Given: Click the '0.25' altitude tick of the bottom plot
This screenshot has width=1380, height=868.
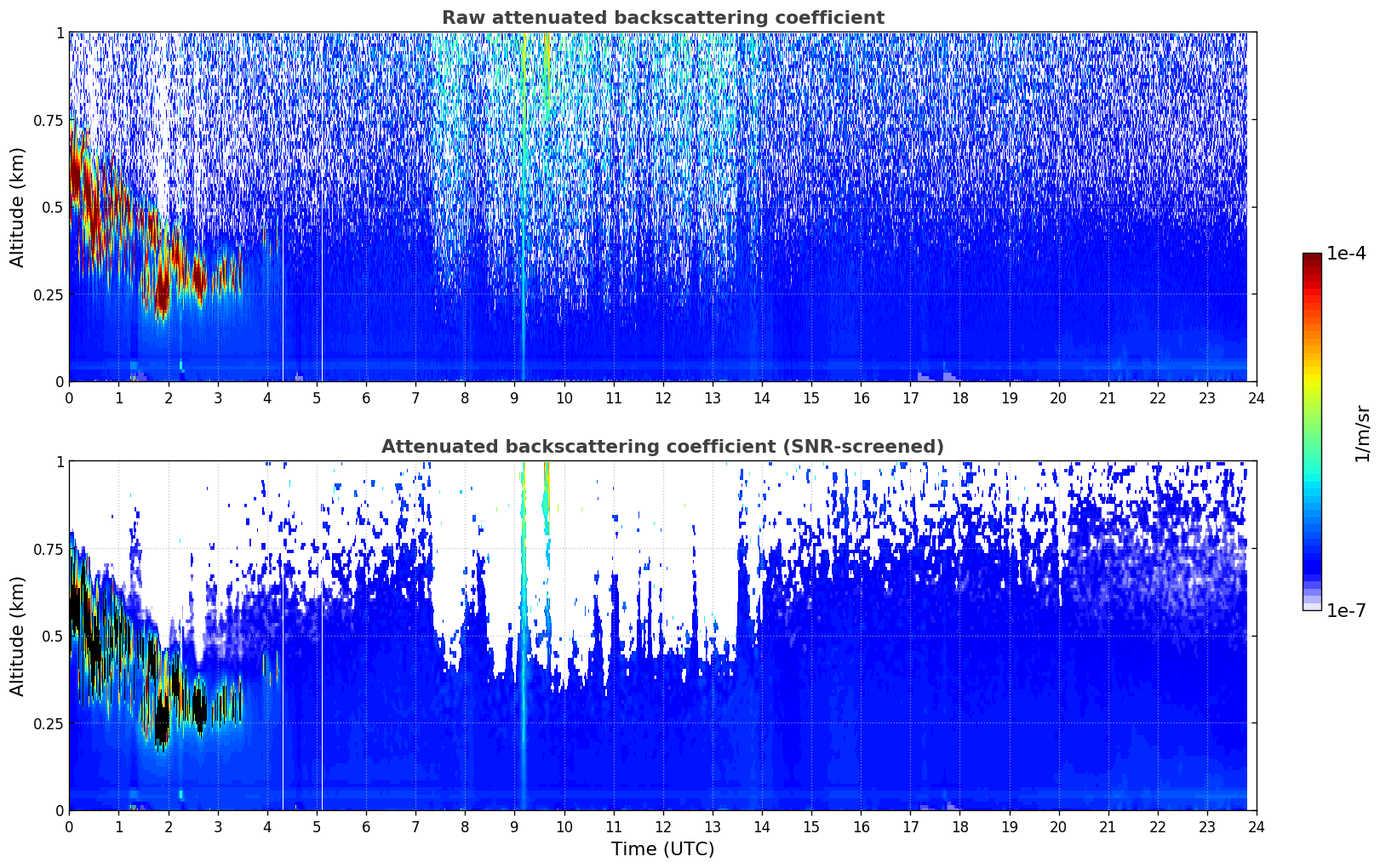Looking at the screenshot, I should pos(49,723).
